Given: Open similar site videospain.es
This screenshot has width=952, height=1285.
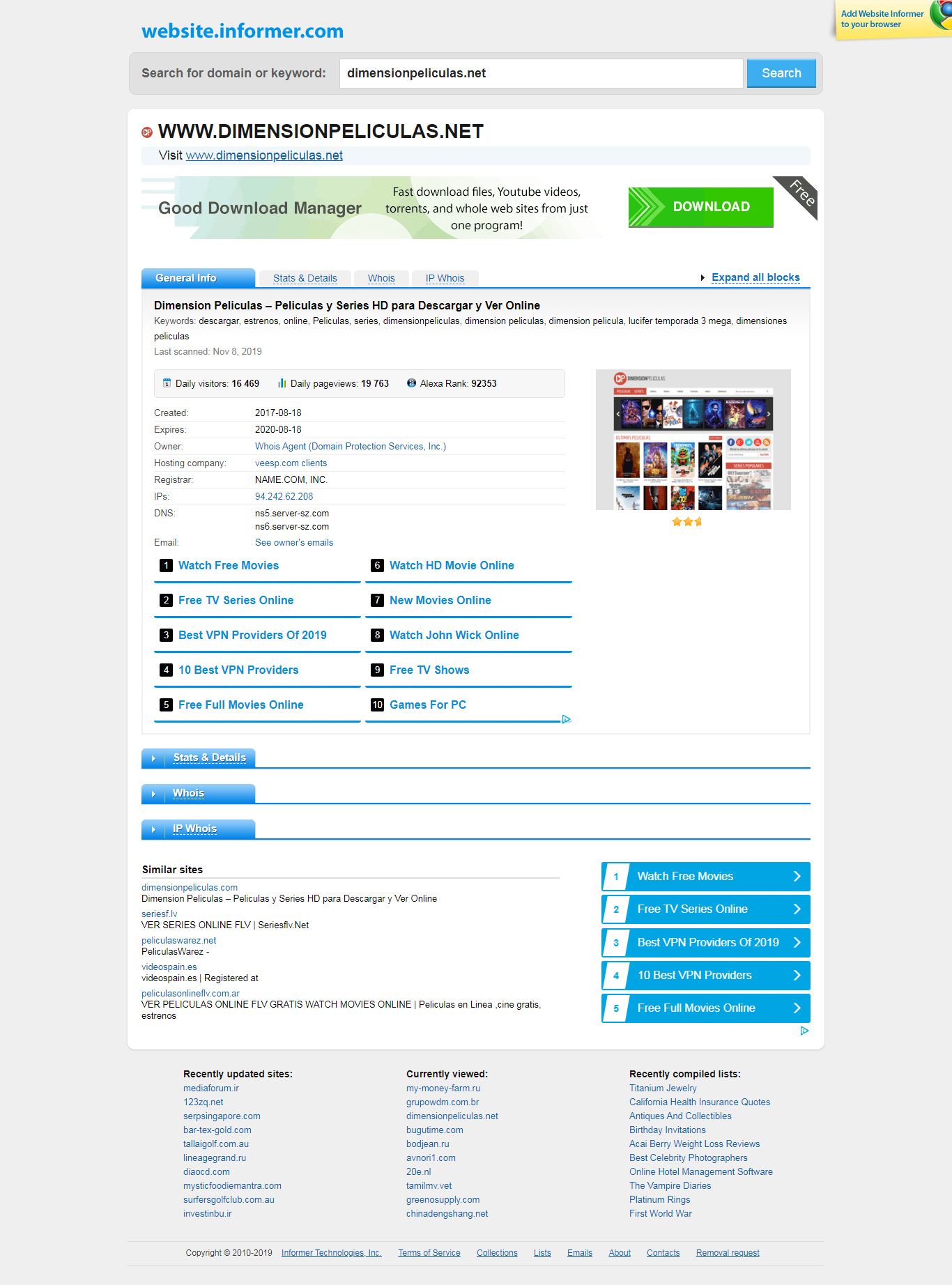Looking at the screenshot, I should 169,967.
